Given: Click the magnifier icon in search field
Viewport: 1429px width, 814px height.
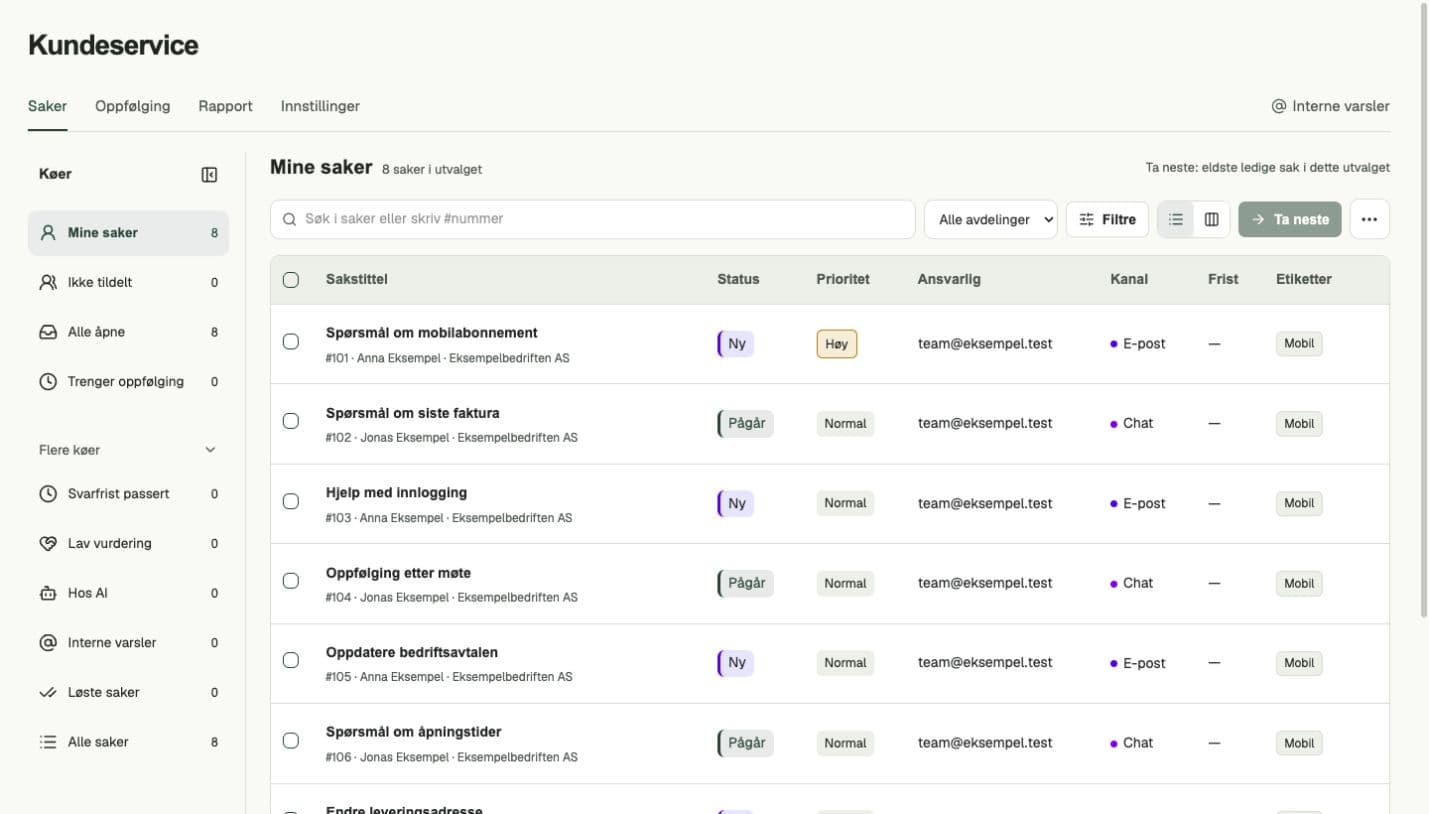Looking at the screenshot, I should pyautogui.click(x=290, y=219).
